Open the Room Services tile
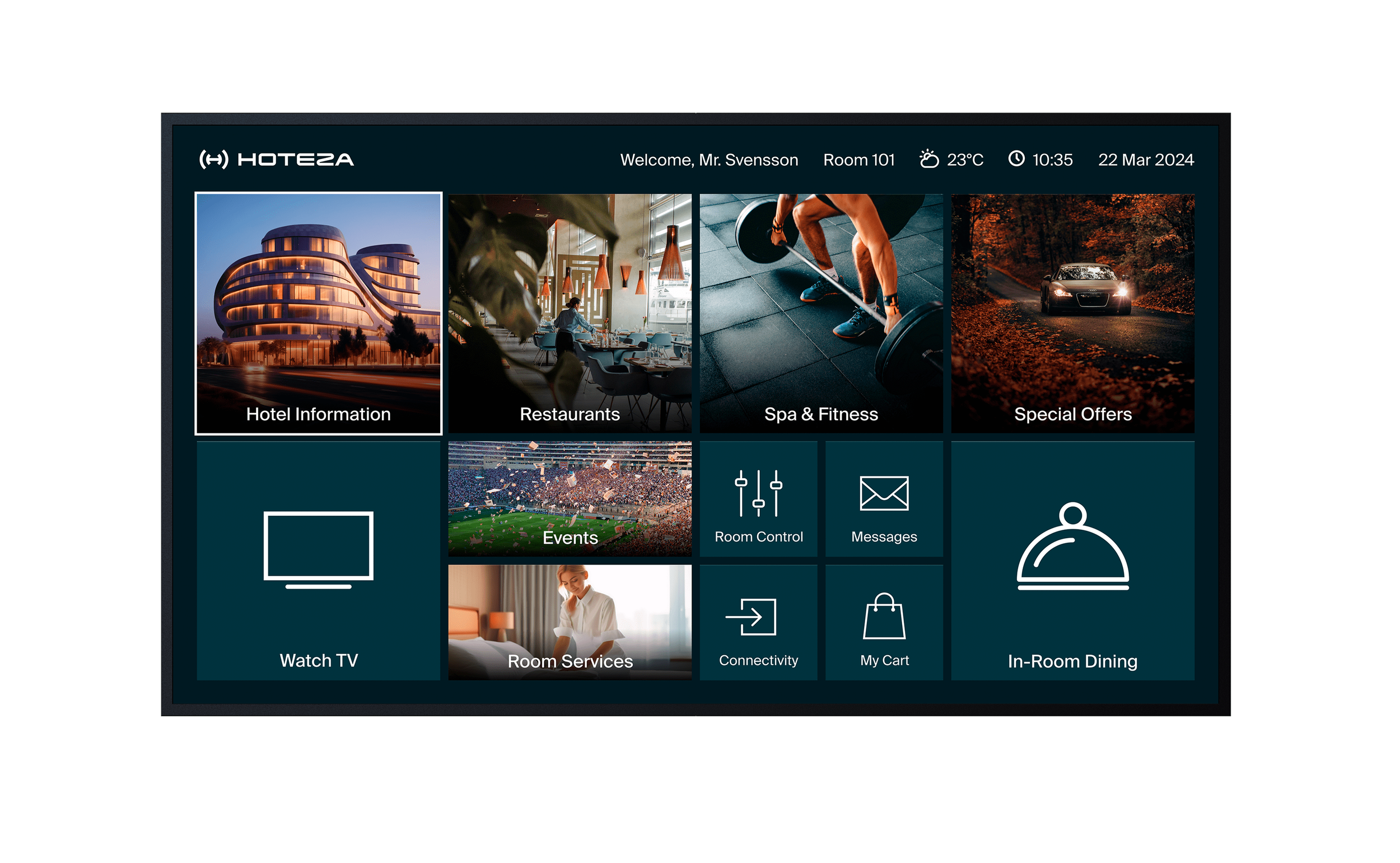Image resolution: width=1400 pixels, height=863 pixels. tap(570, 622)
